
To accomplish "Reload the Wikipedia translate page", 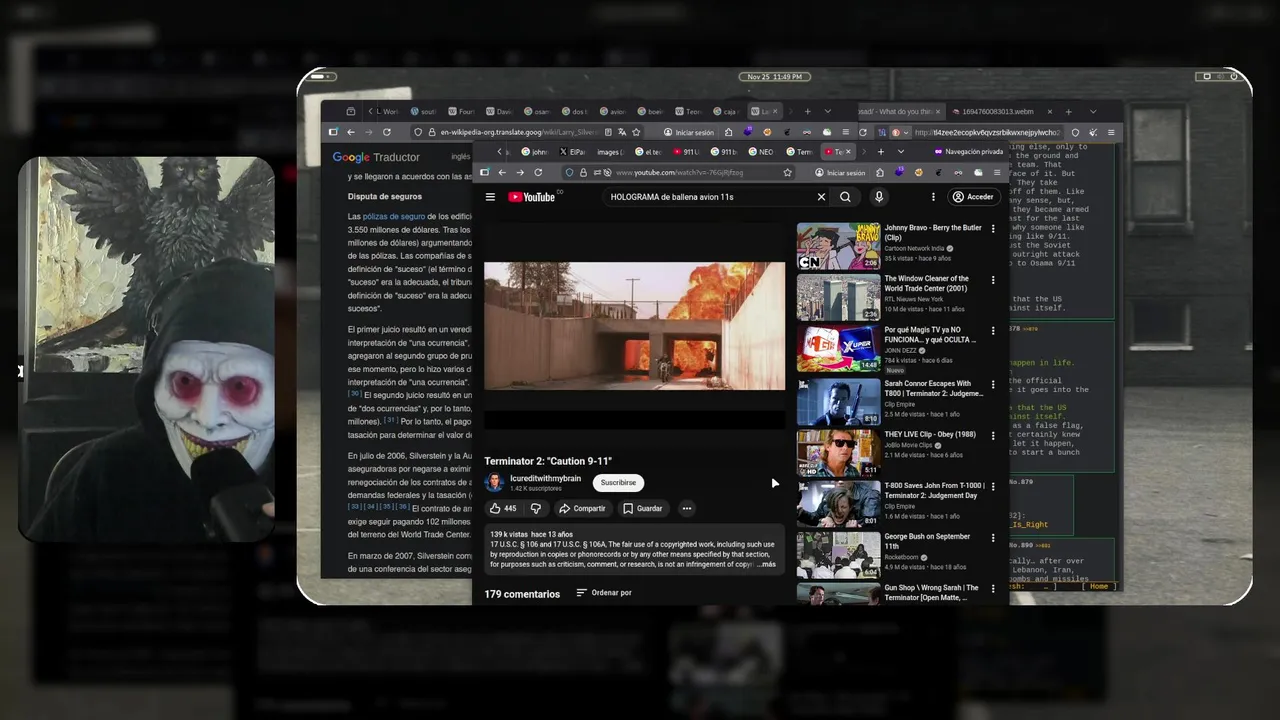I will [387, 132].
